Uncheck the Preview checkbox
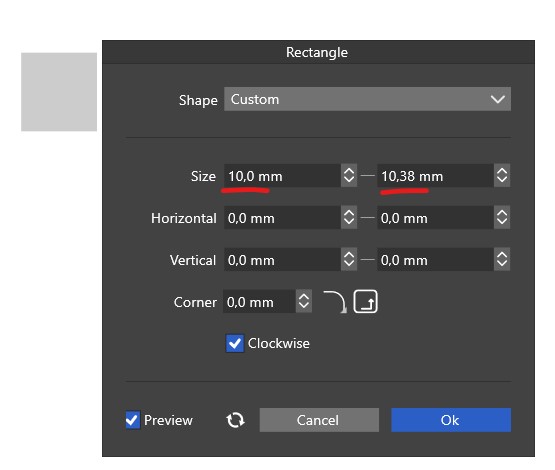 coord(132,420)
